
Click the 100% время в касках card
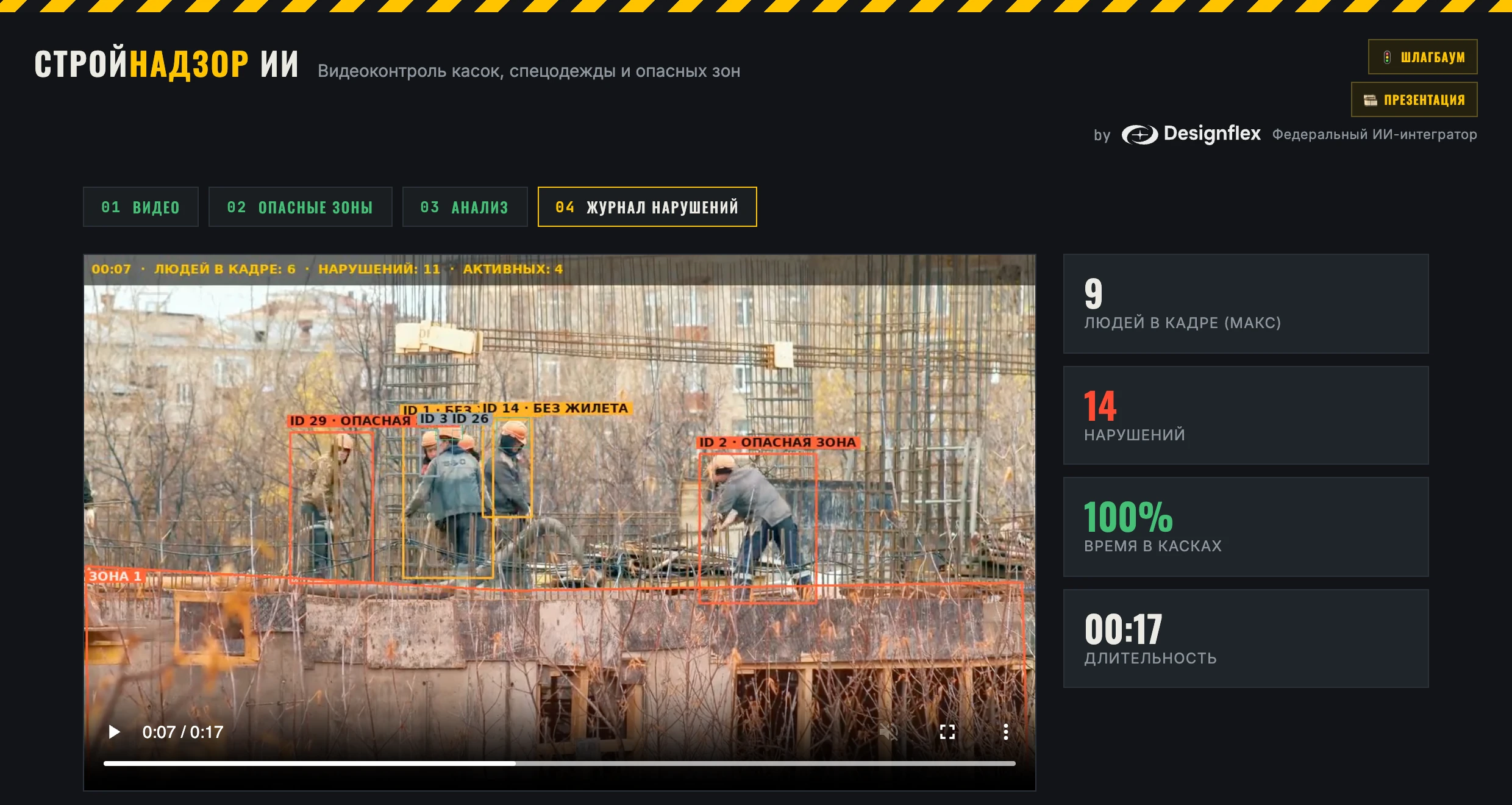coord(1246,527)
